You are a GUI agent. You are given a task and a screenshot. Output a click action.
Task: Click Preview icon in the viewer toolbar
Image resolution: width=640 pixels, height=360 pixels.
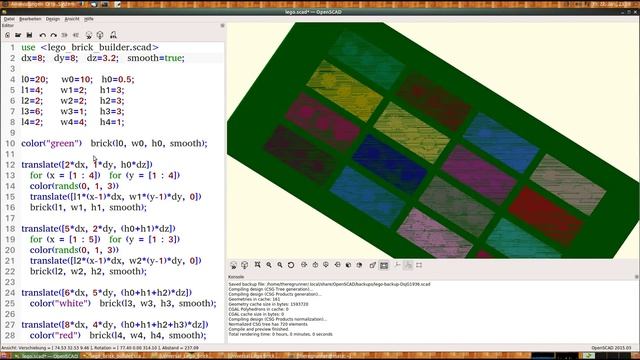pos(233,265)
